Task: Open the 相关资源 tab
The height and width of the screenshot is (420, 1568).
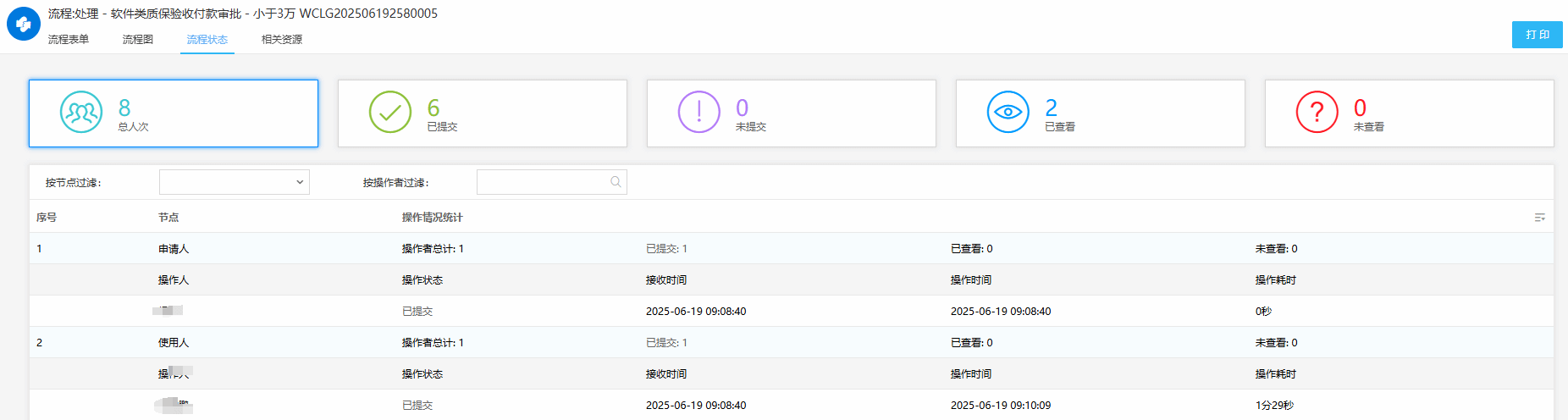Action: click(282, 40)
